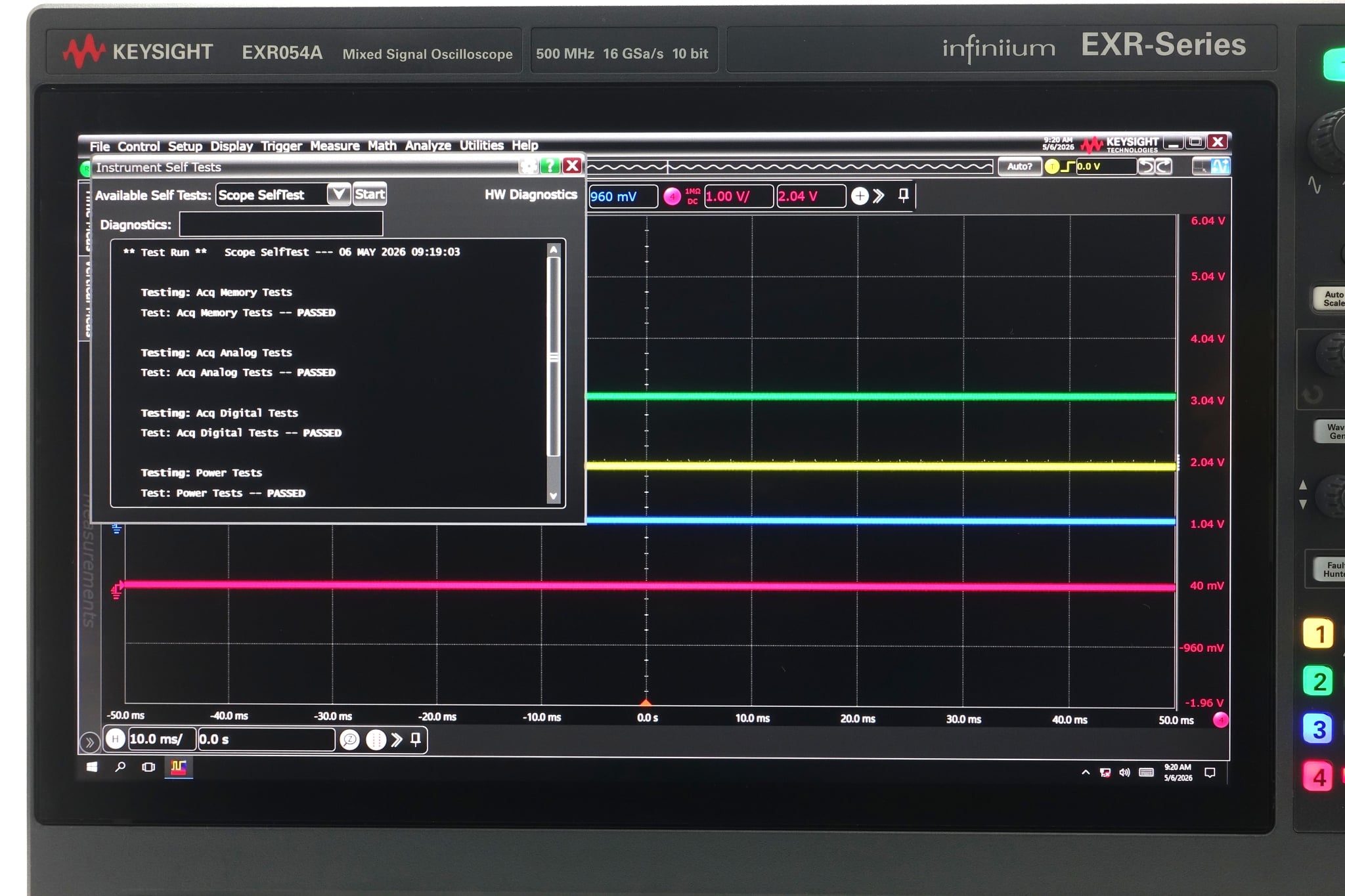Open Windows taskbar search
This screenshot has height=896, width=1345.
click(x=120, y=767)
